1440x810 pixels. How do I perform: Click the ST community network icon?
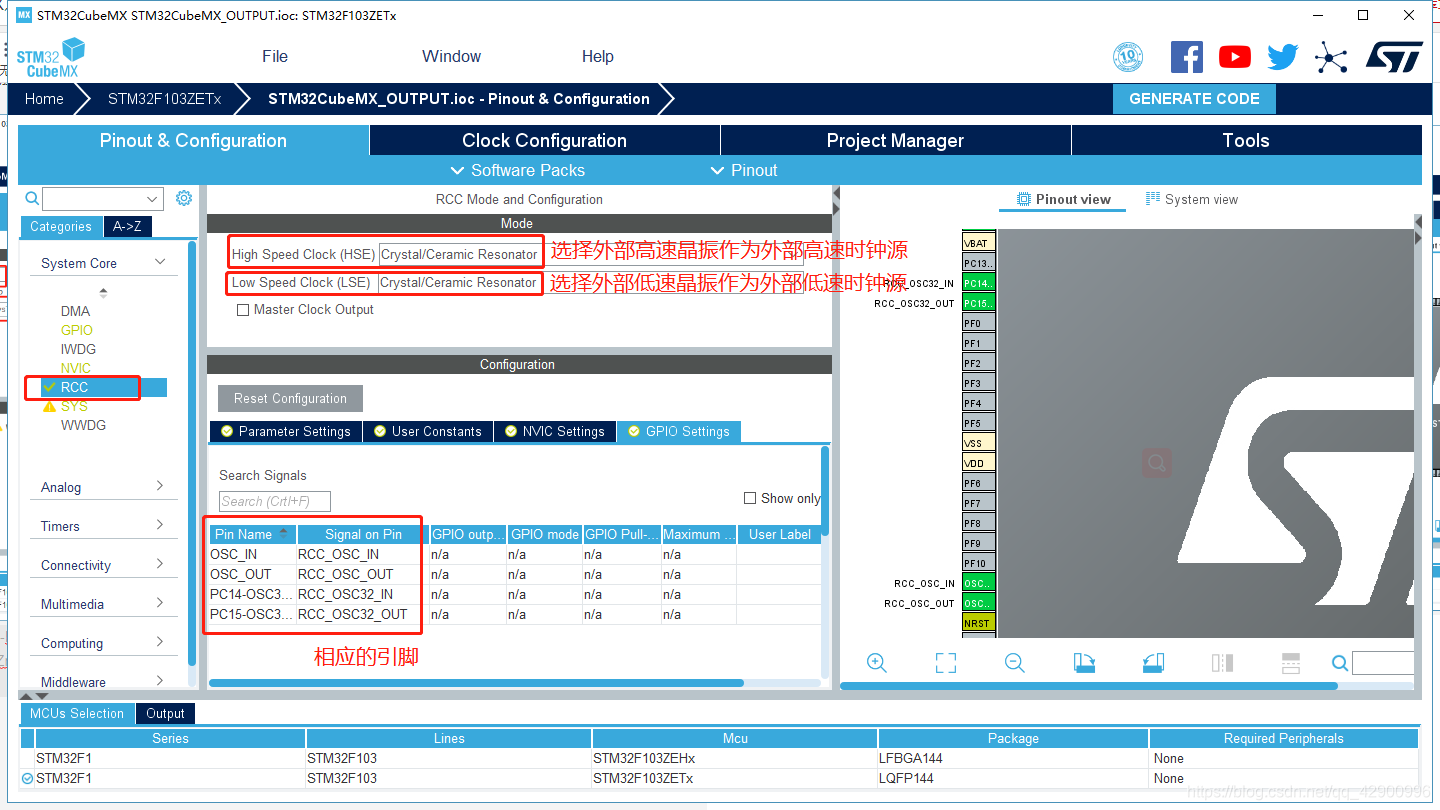coord(1331,57)
